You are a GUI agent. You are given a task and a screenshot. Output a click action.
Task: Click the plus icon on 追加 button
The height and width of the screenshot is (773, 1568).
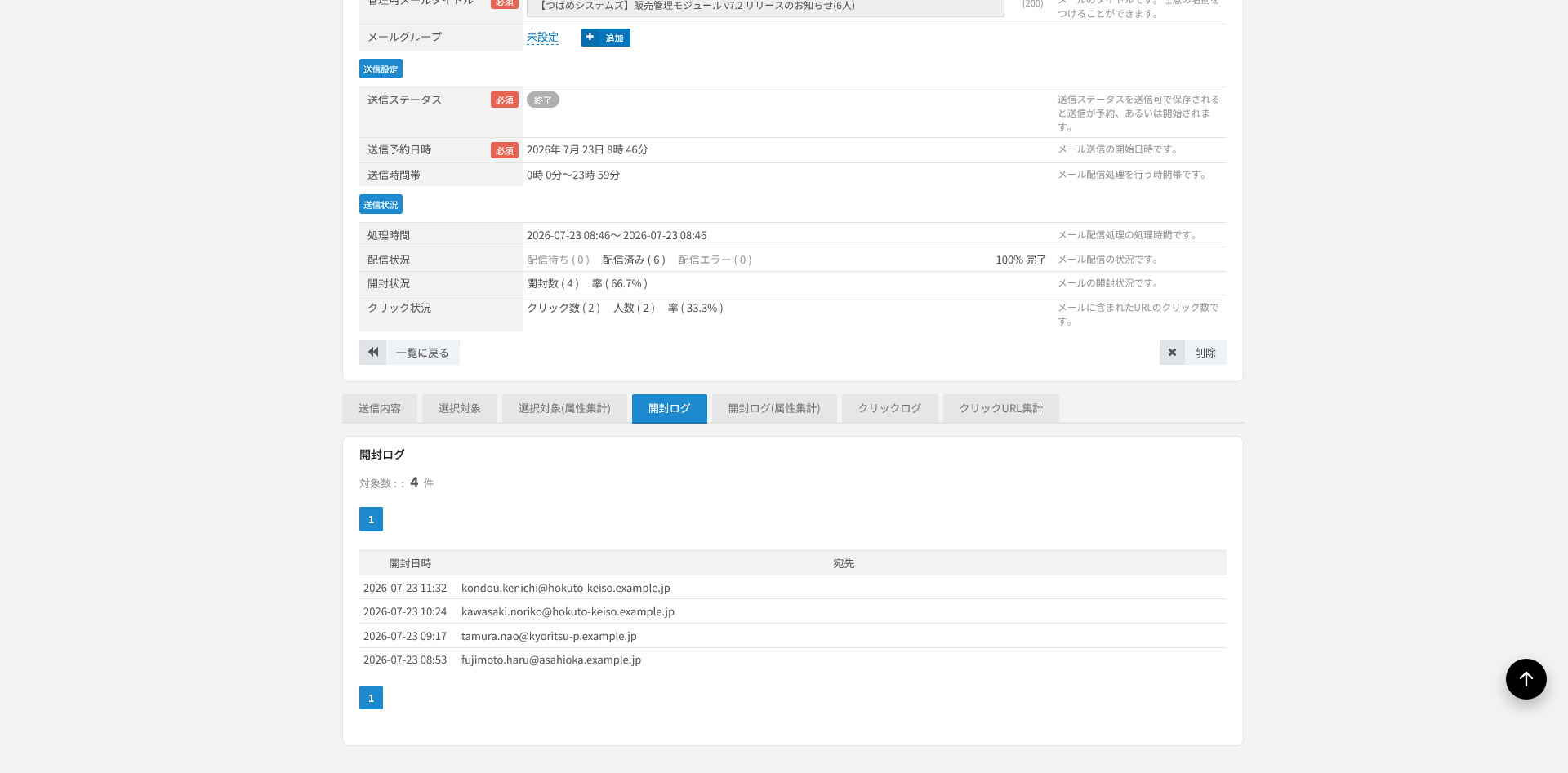coord(590,38)
